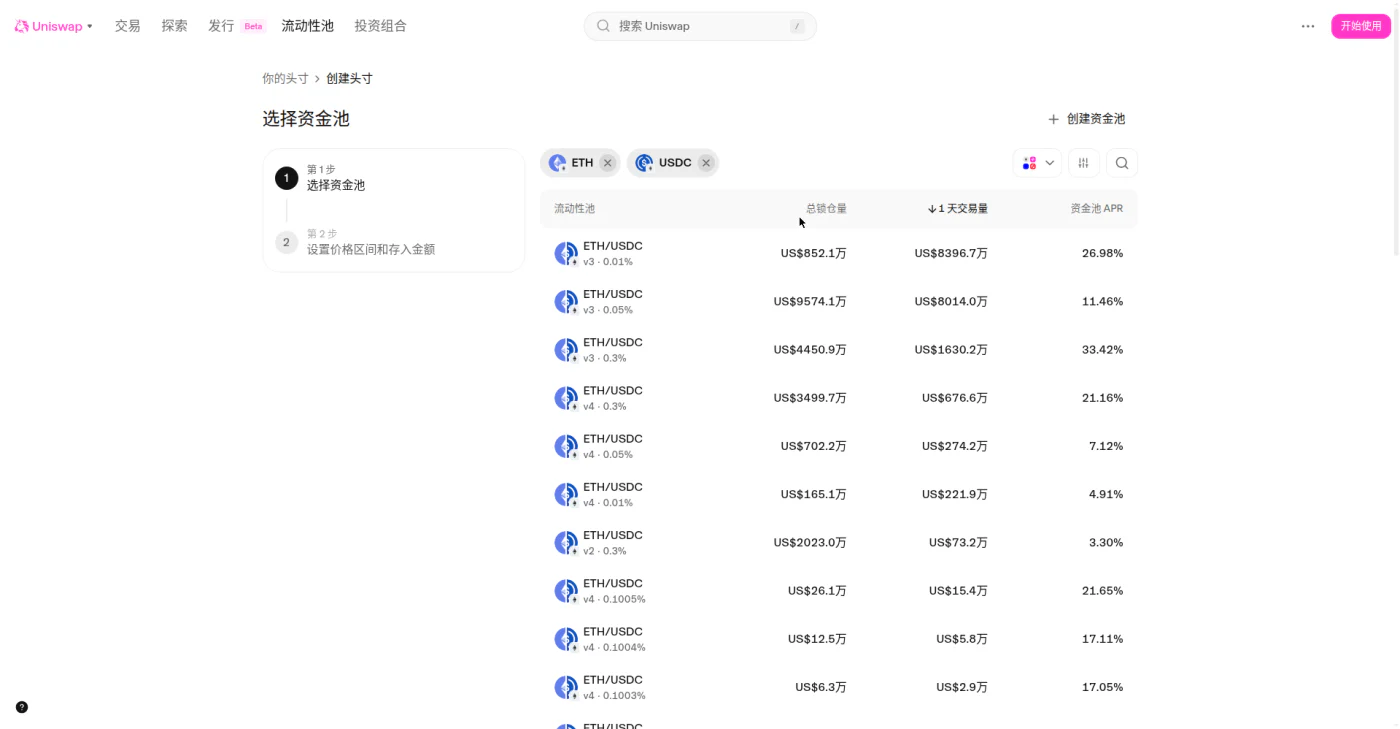The image size is (1400, 729).
Task: Open the filter sliders settings icon
Action: [1084, 163]
